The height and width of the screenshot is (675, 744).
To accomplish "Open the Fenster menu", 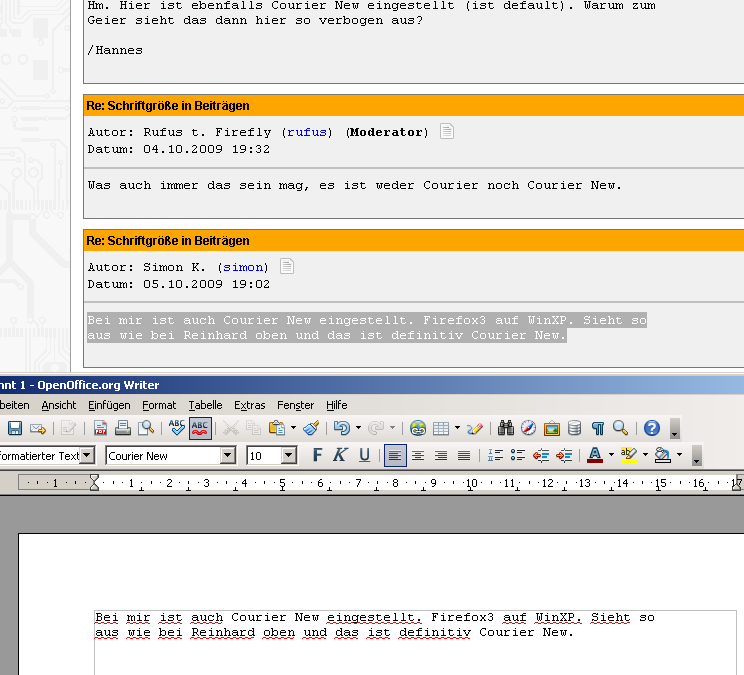I will coord(296,405).
